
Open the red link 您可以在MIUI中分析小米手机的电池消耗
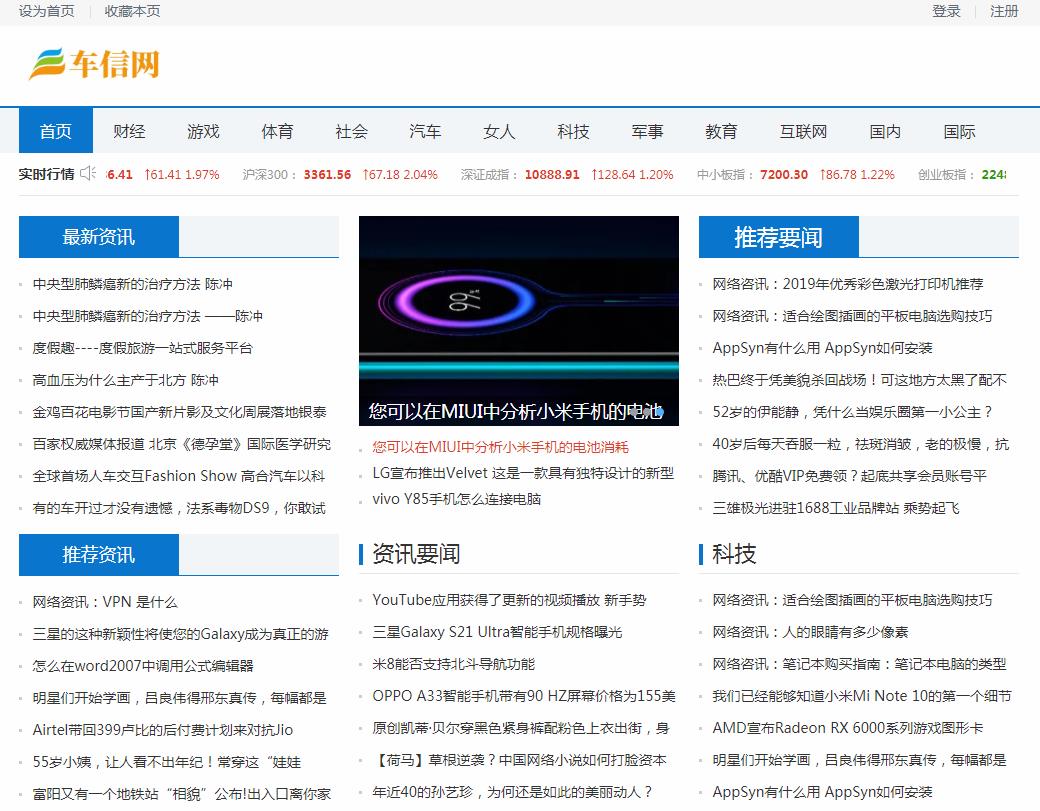500,447
